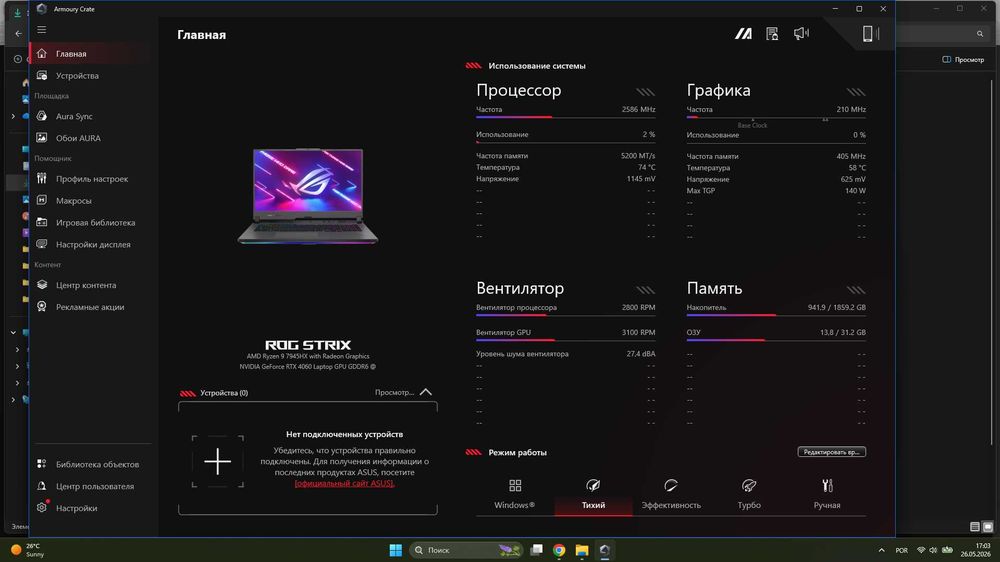Click the device panel icon in header
1000x562 pixels.
point(870,34)
